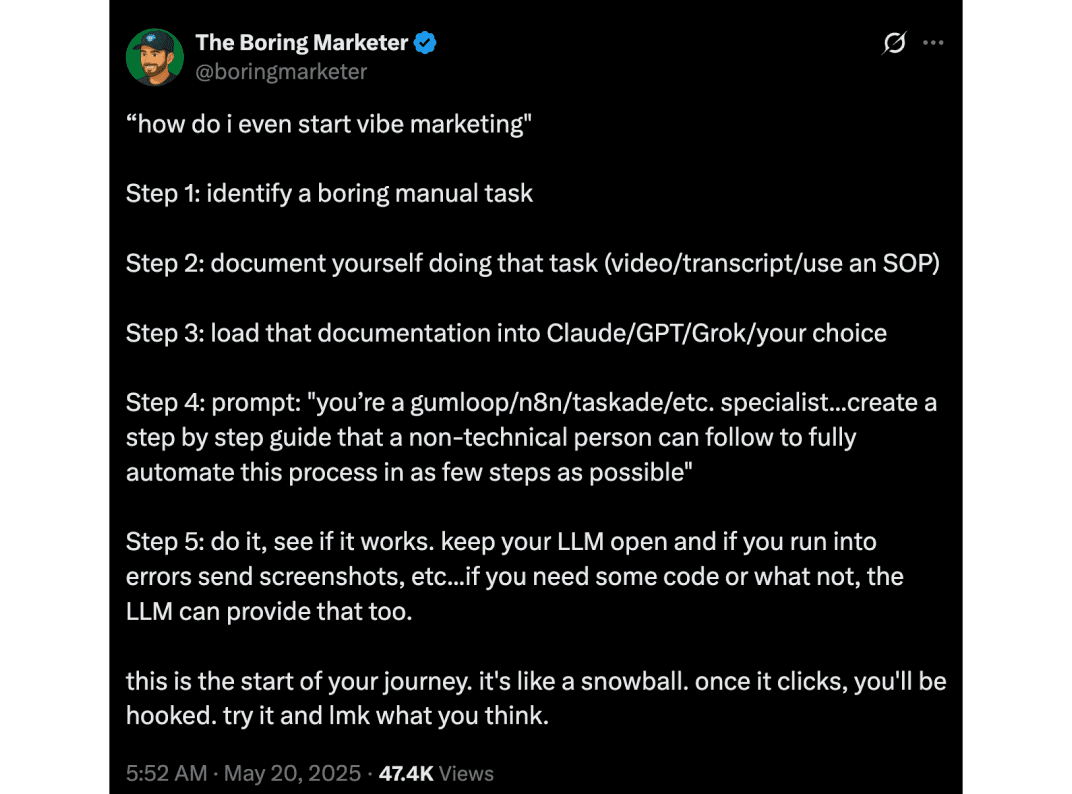Click the blue verified badge
Viewport: 1072px width, 794px height.
coord(425,42)
